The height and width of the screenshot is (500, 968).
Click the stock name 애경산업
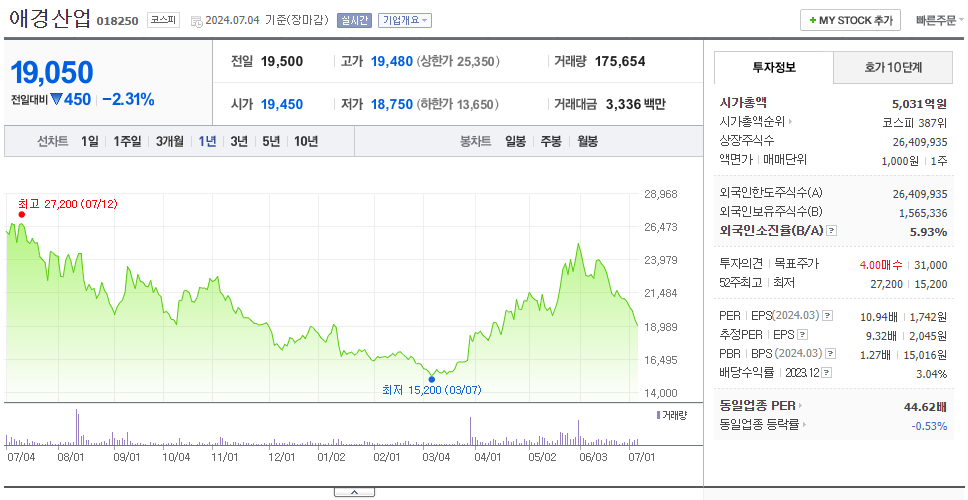pyautogui.click(x=51, y=19)
